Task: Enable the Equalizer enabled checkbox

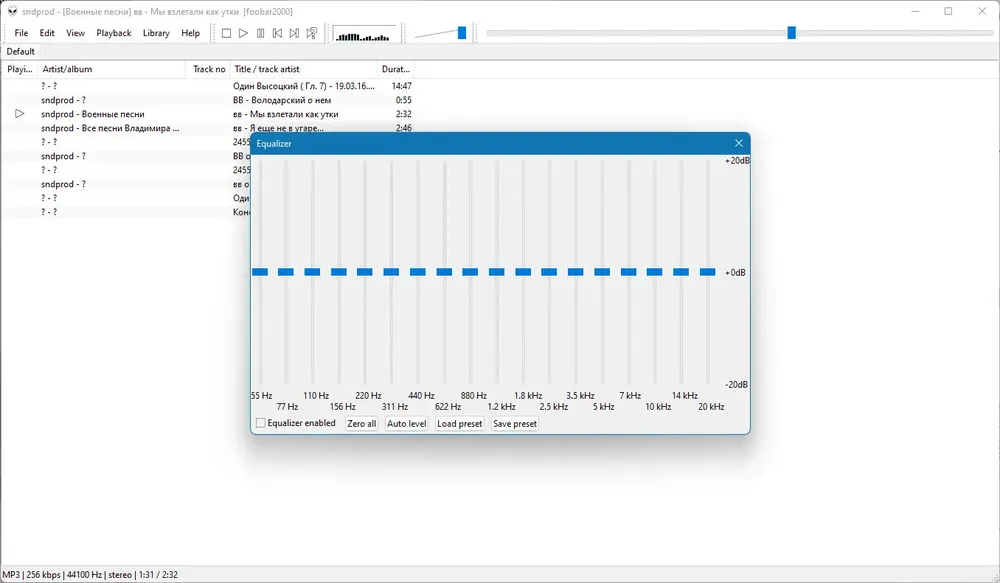Action: pos(260,423)
